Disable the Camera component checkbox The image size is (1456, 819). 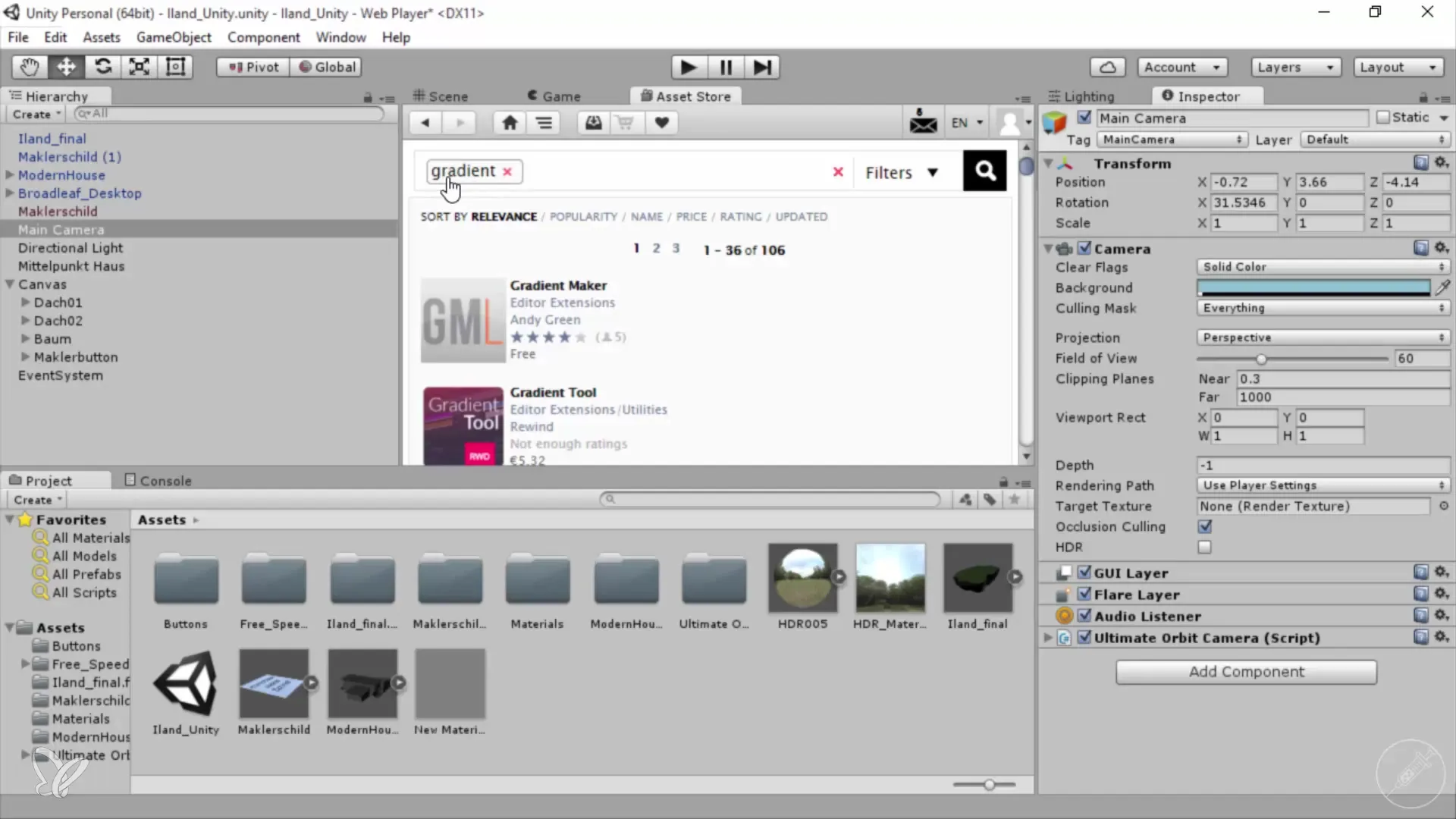click(1084, 248)
